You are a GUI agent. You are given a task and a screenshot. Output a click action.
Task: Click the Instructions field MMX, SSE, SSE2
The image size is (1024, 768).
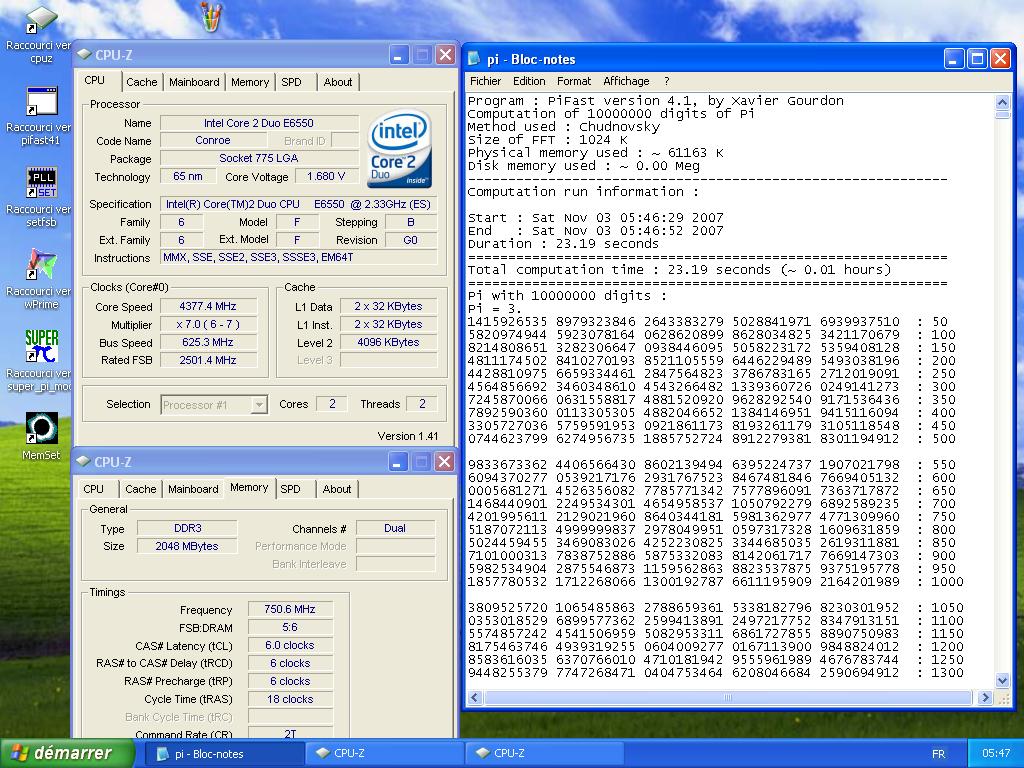[x=298, y=258]
